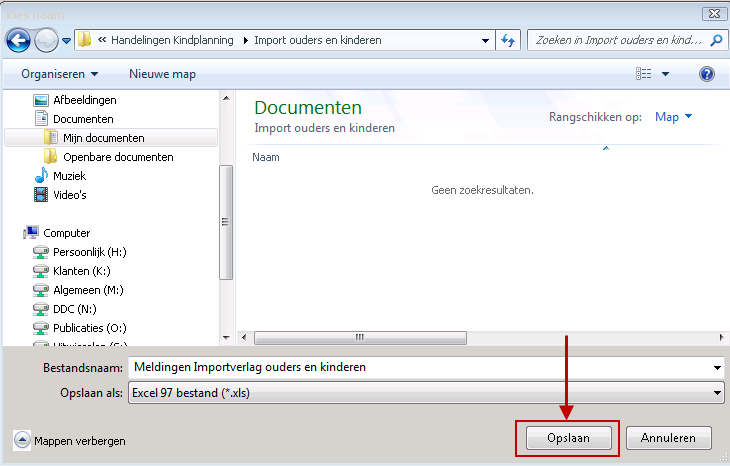Open the Help question mark icon
This screenshot has width=730, height=466.
click(707, 74)
